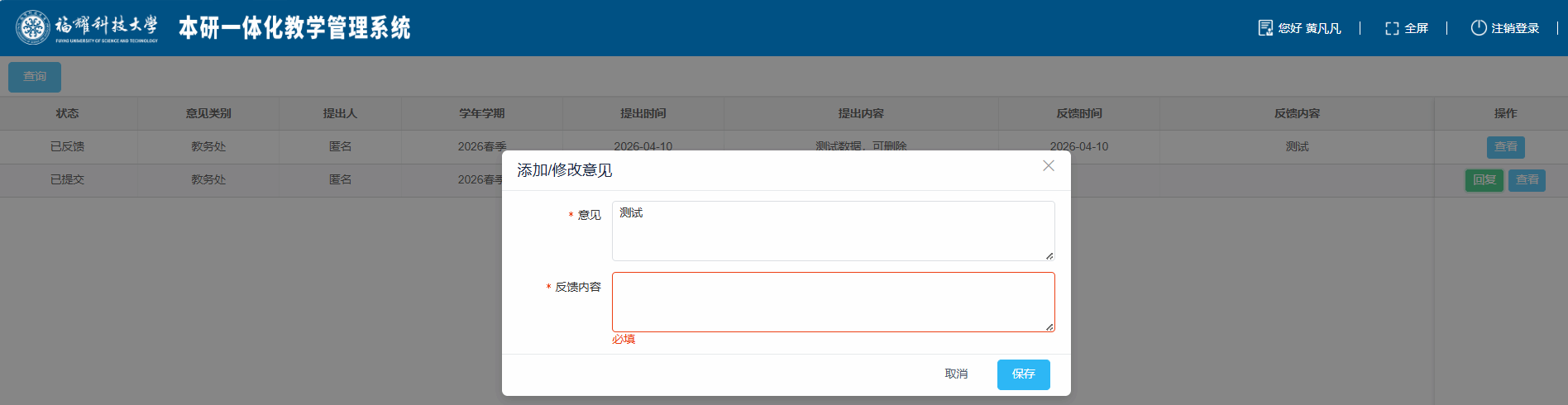The image size is (1568, 405).
Task: Click into the empty 反馈内容 text area
Action: click(832, 302)
